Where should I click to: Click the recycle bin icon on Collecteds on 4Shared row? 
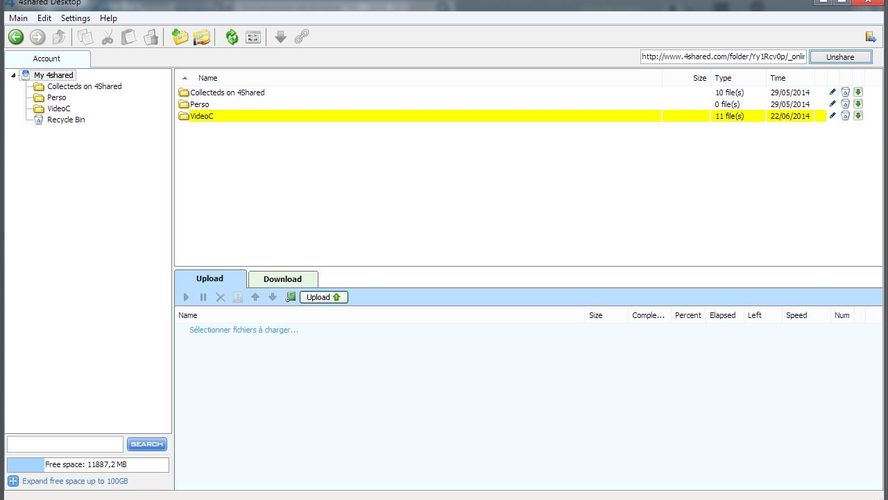(846, 92)
